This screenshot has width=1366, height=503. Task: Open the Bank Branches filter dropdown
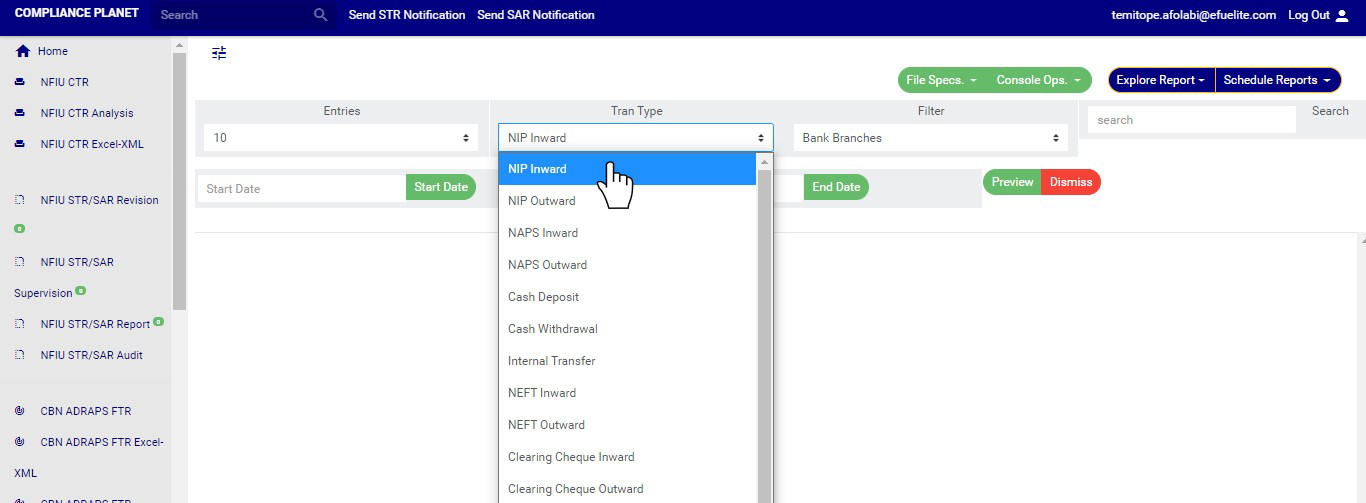click(930, 138)
